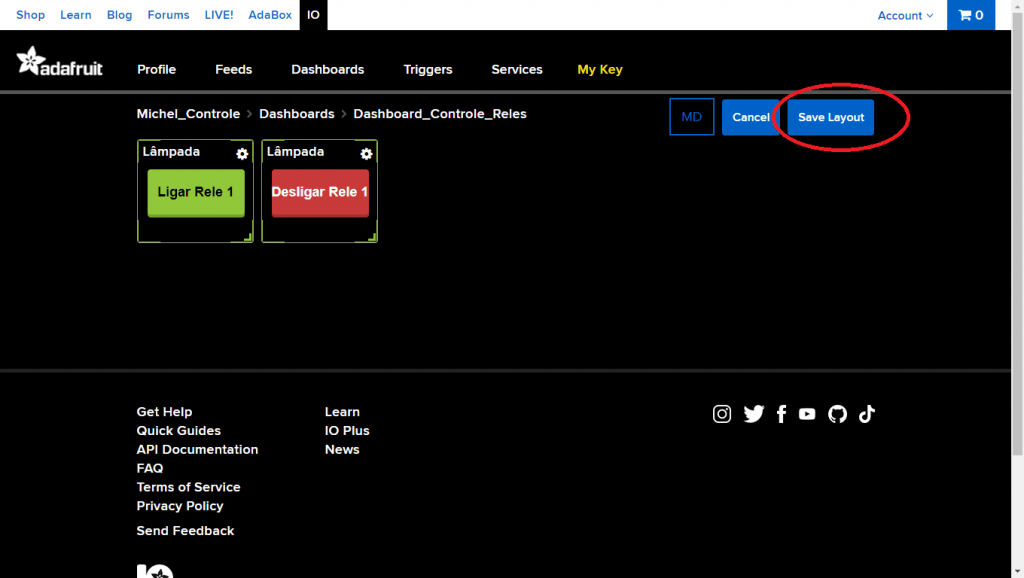
Task: Visit Adafruit GitHub page
Action: (x=837, y=413)
